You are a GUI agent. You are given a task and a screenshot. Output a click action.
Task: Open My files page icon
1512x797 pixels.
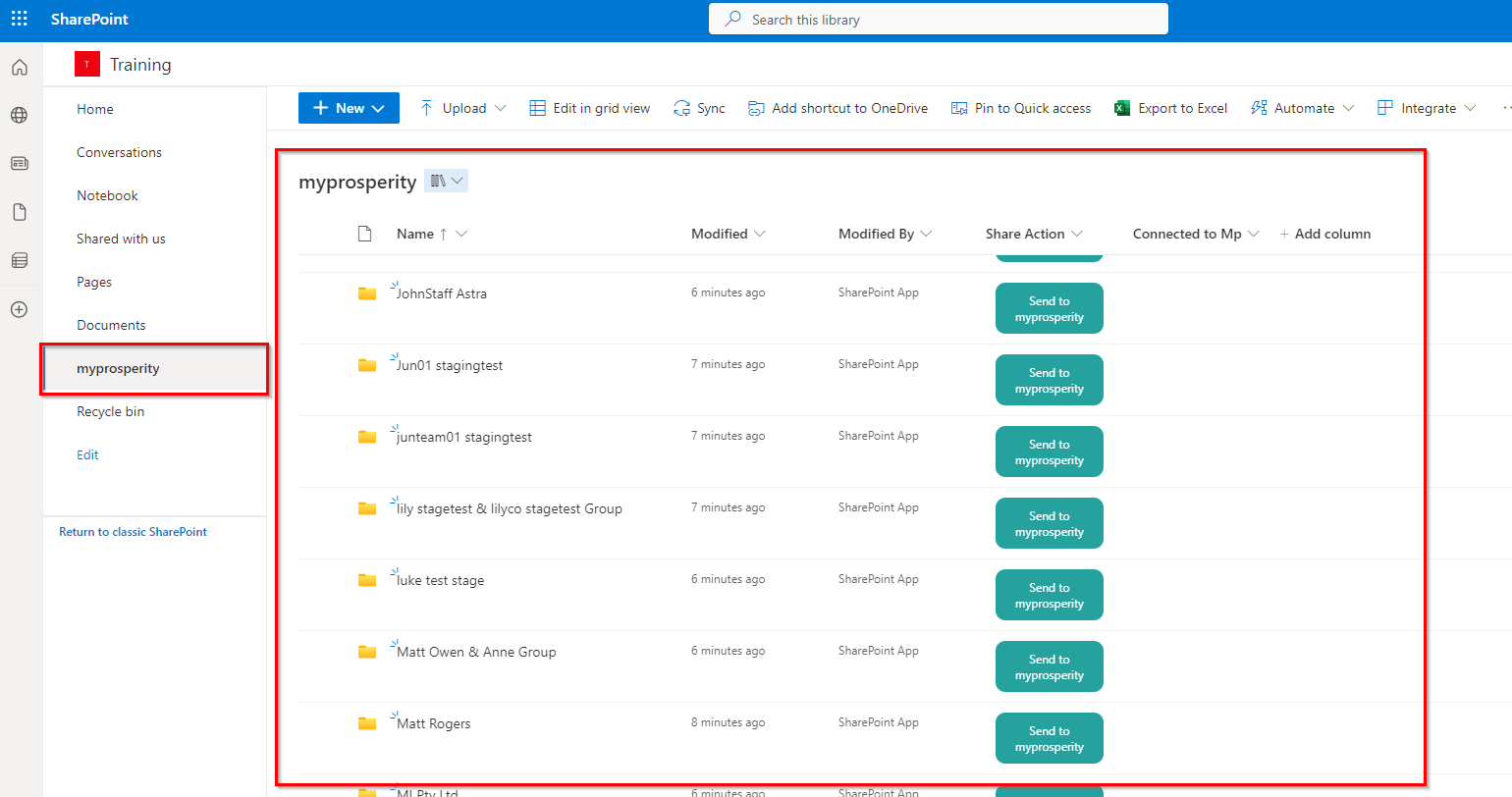[20, 212]
